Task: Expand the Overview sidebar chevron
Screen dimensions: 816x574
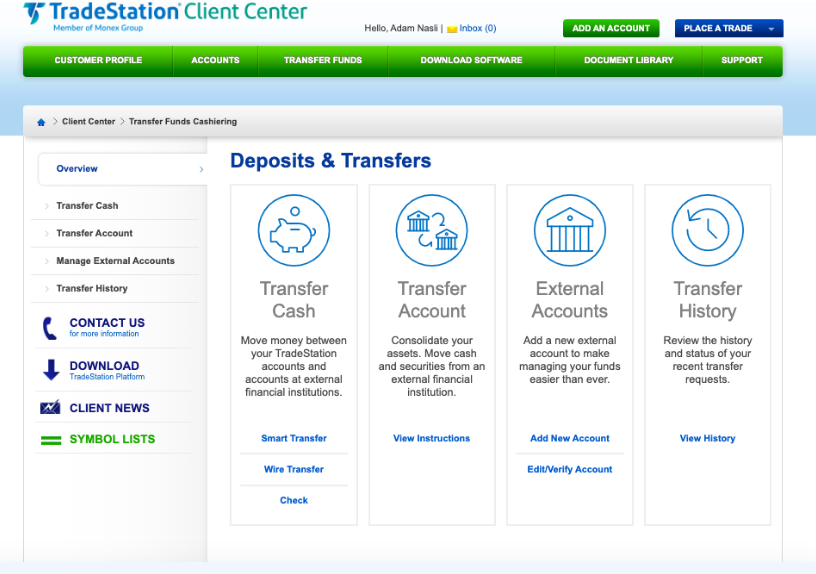Action: [201, 169]
